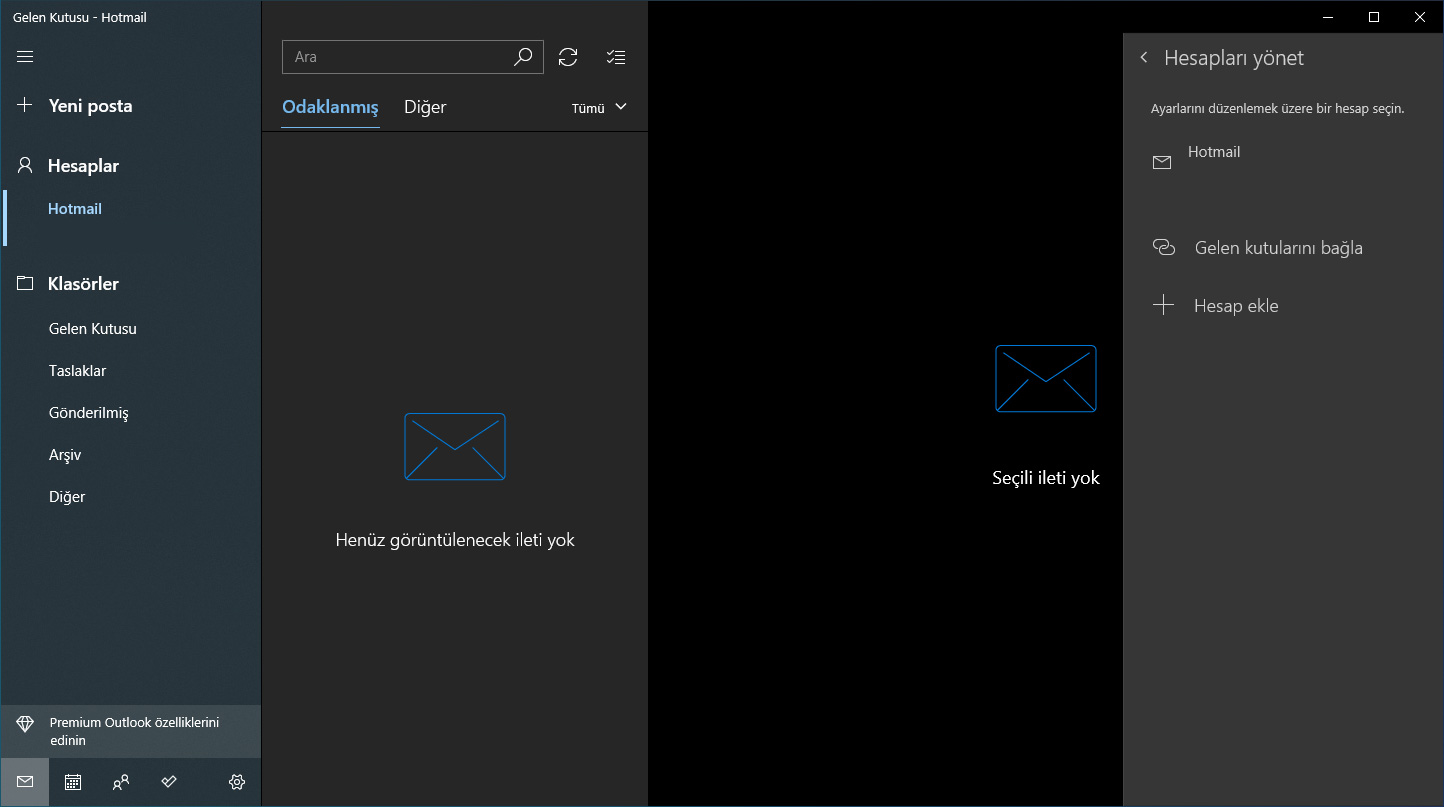The width and height of the screenshot is (1444, 807).
Task: Open the People contacts icon
Action: (x=121, y=782)
